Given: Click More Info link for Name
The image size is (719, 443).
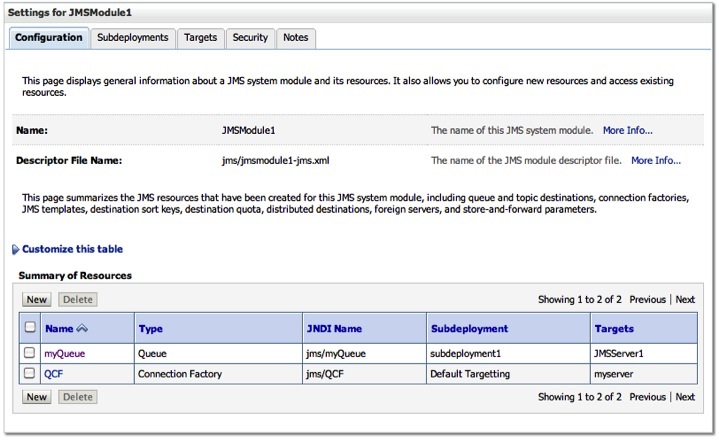Looking at the screenshot, I should (627, 130).
